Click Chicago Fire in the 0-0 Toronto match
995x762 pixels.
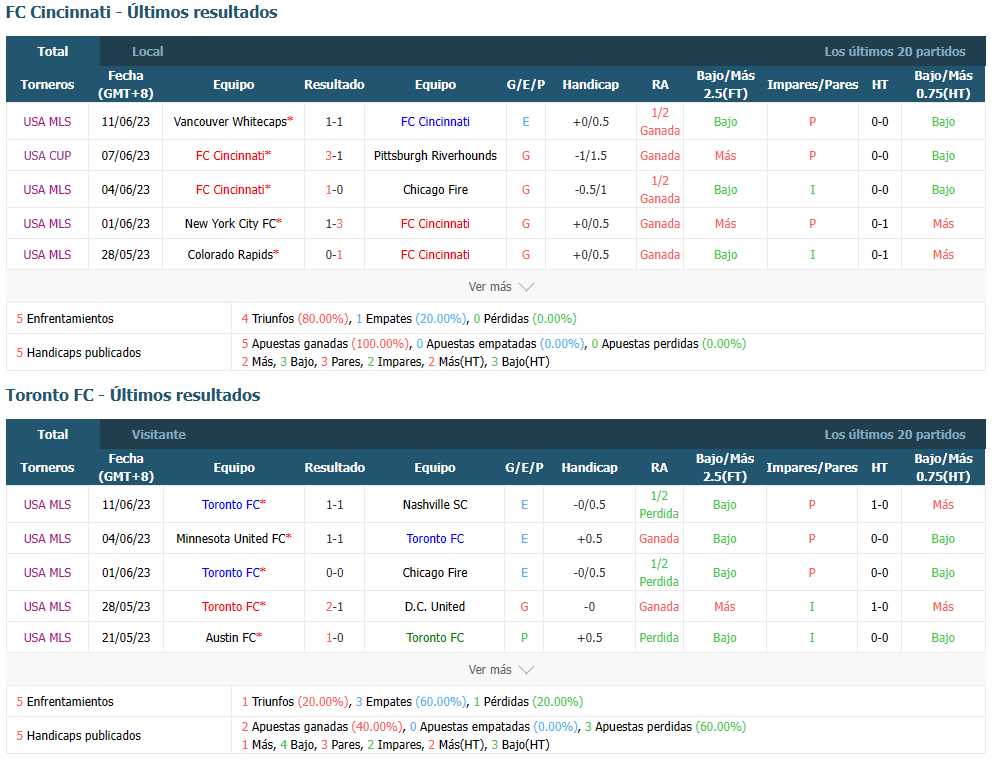(435, 573)
